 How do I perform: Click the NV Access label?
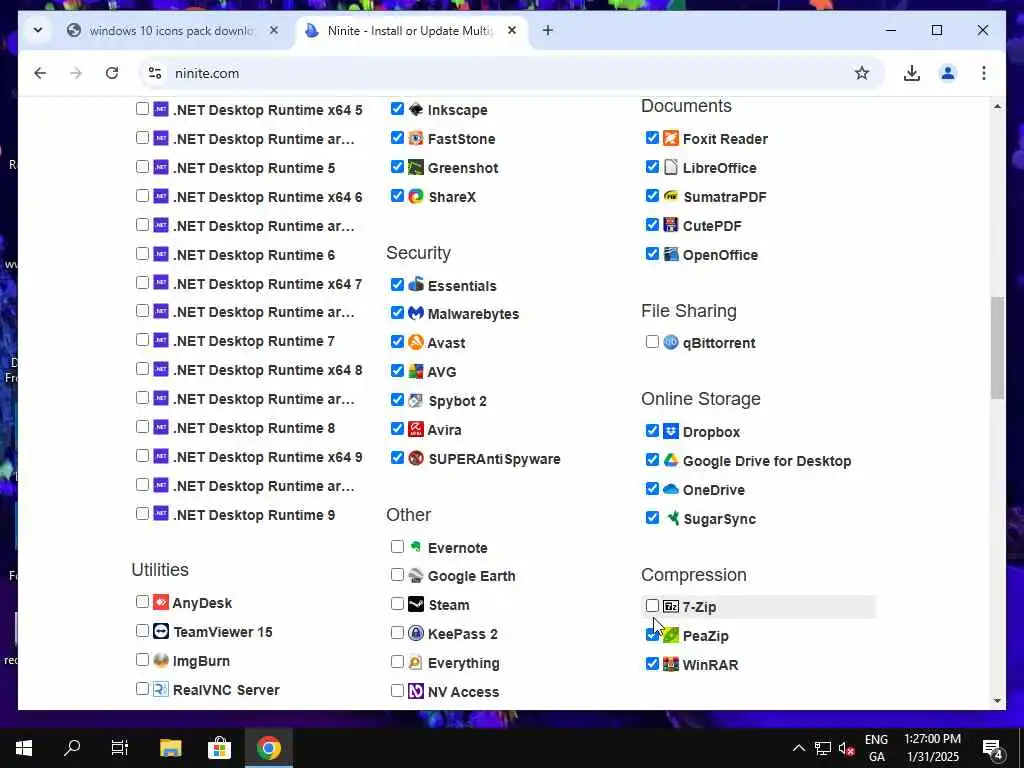[463, 692]
